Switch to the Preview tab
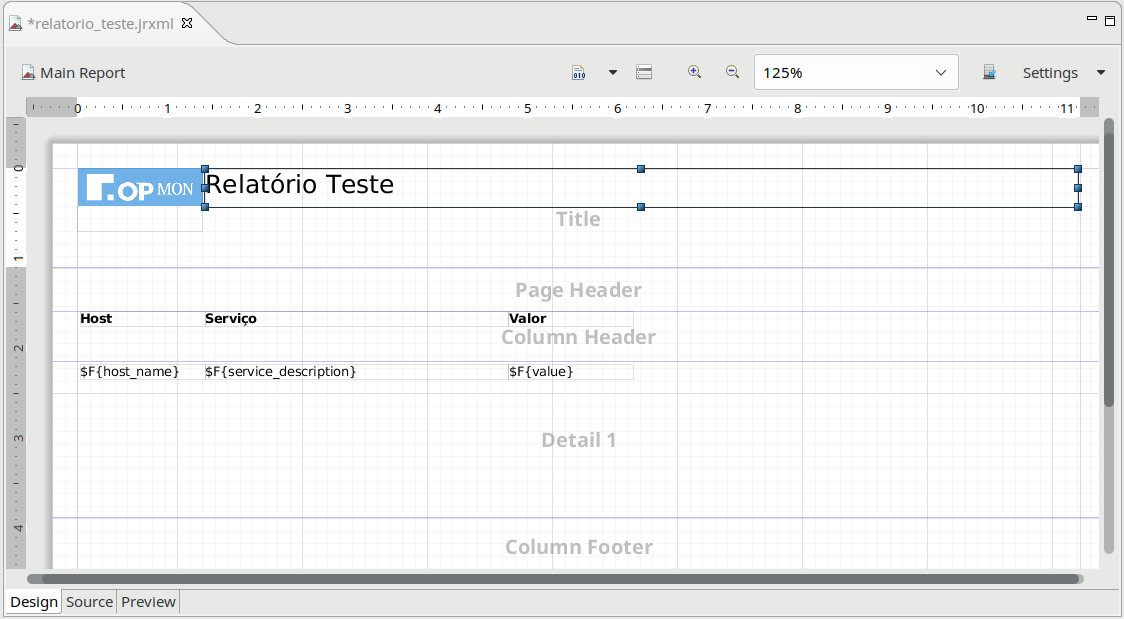This screenshot has width=1124, height=619. (148, 602)
